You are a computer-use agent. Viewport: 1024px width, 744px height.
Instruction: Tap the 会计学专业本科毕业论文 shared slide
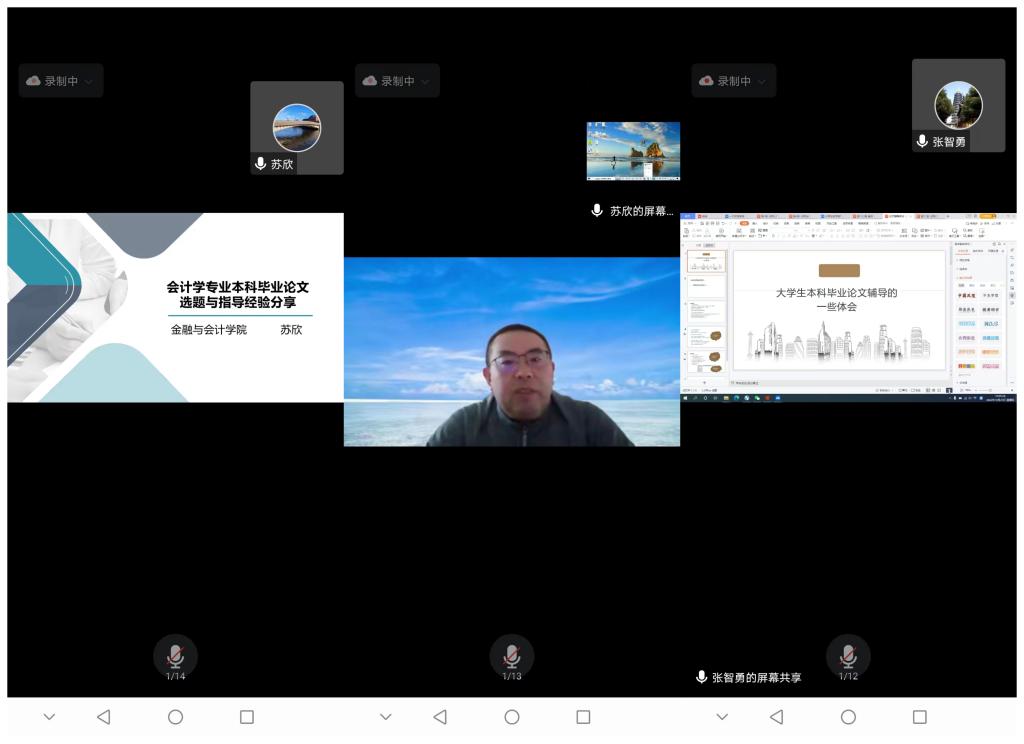pyautogui.click(x=175, y=307)
